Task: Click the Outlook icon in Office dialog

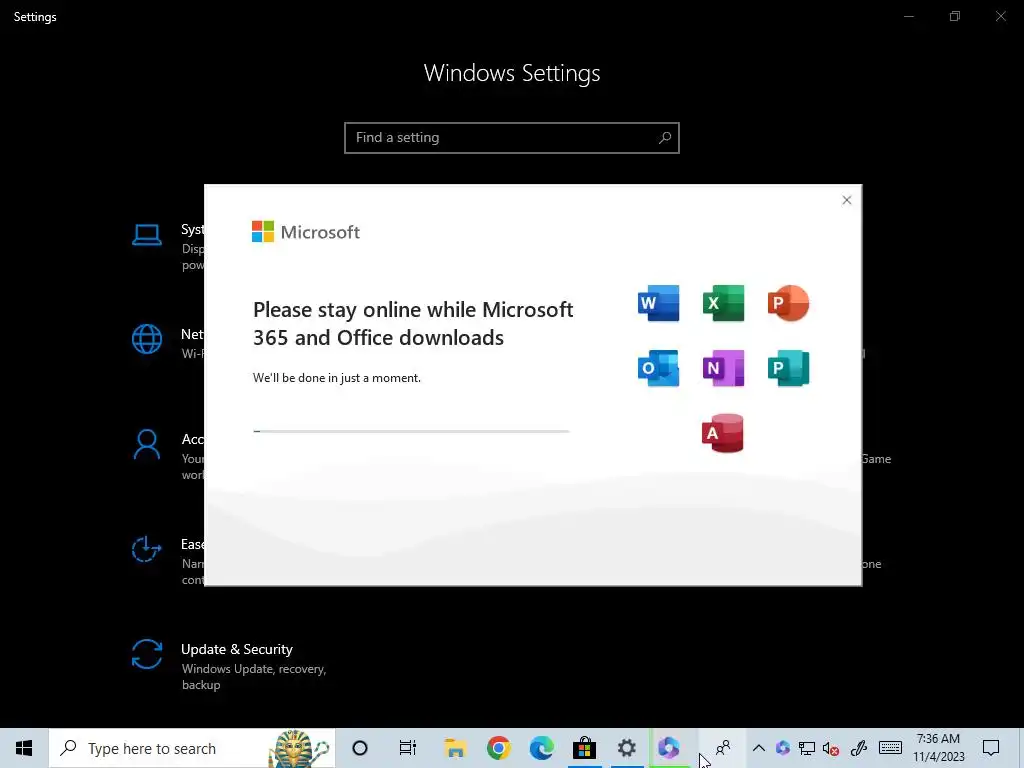Action: pos(658,368)
